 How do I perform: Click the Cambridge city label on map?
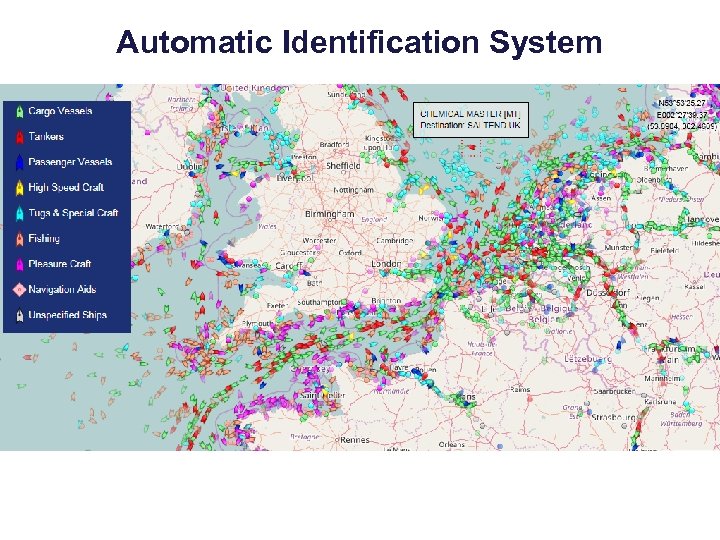pyautogui.click(x=394, y=241)
